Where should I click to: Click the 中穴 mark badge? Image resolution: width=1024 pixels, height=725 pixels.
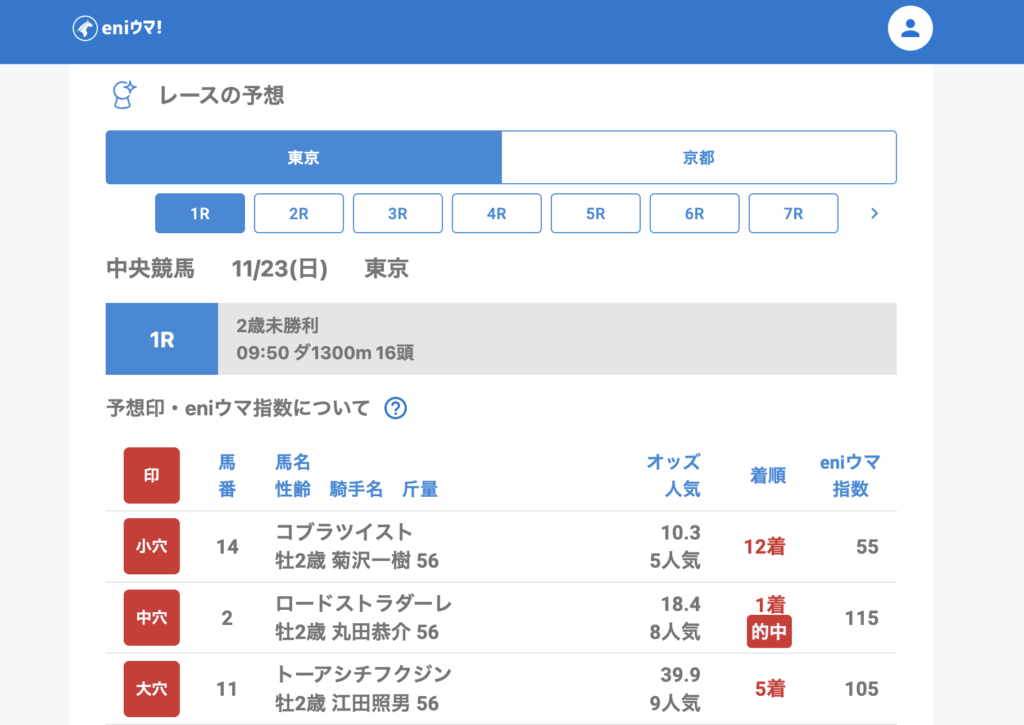pyautogui.click(x=151, y=617)
